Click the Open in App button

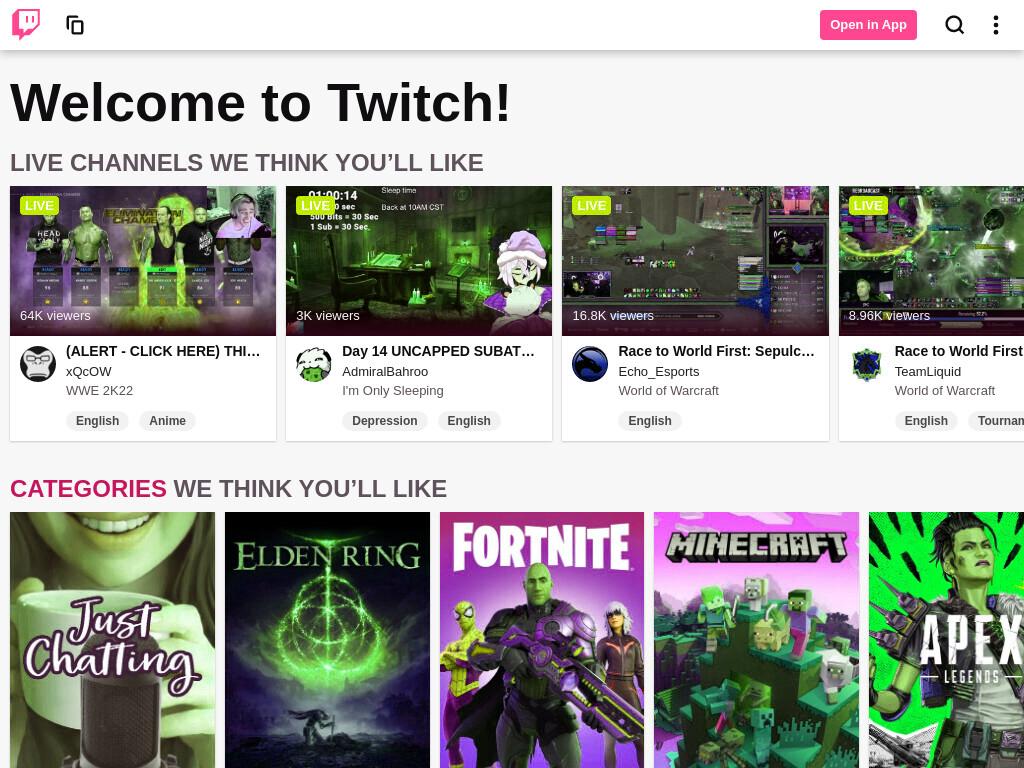(x=868, y=25)
